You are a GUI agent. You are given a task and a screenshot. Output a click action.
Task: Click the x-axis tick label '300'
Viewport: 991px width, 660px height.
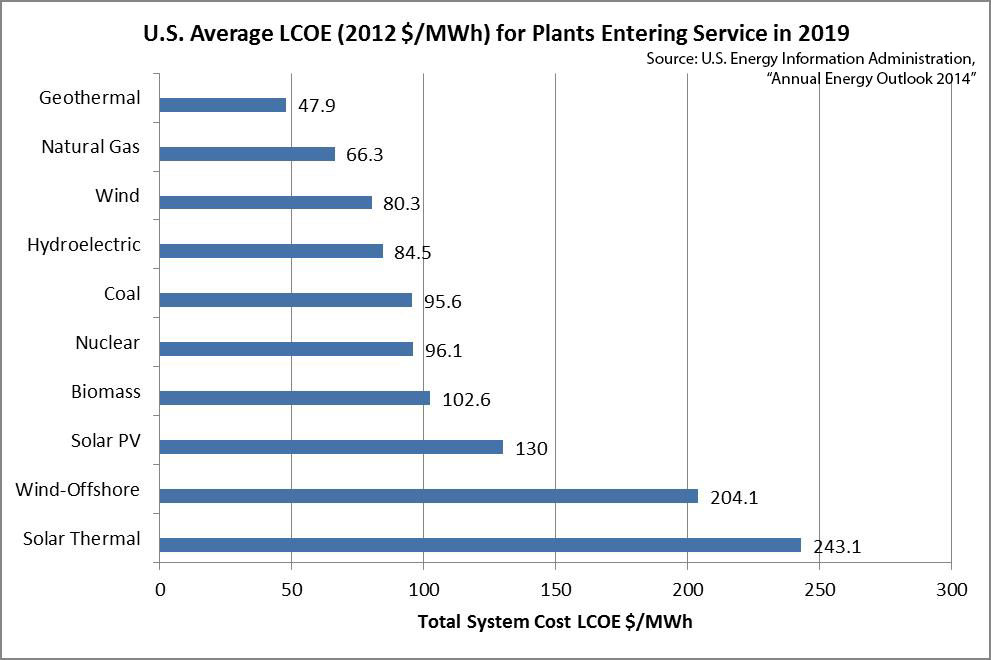click(x=952, y=590)
